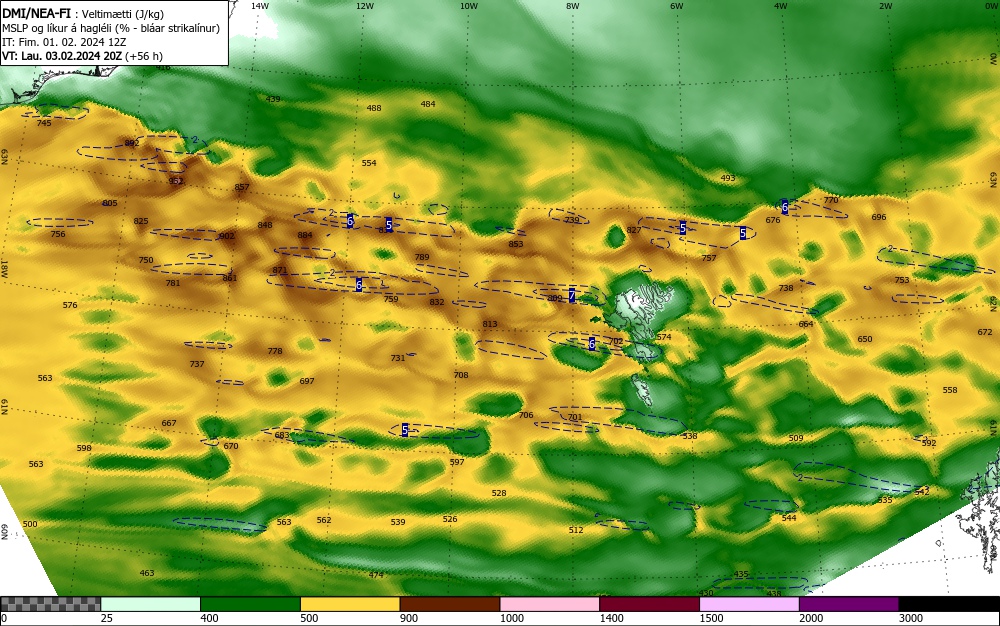The width and height of the screenshot is (1000, 626).
Task: Click the 2W longitude label
Action: tap(885, 6)
